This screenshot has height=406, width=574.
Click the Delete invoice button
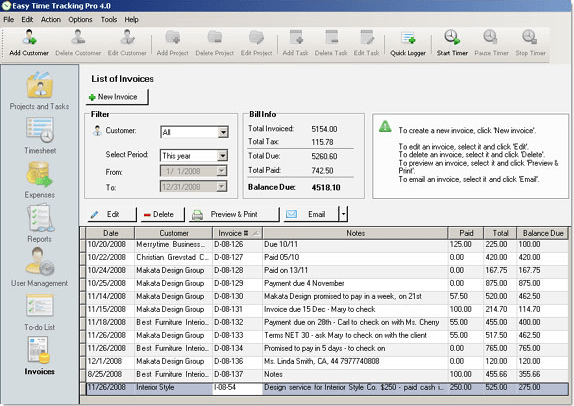162,215
